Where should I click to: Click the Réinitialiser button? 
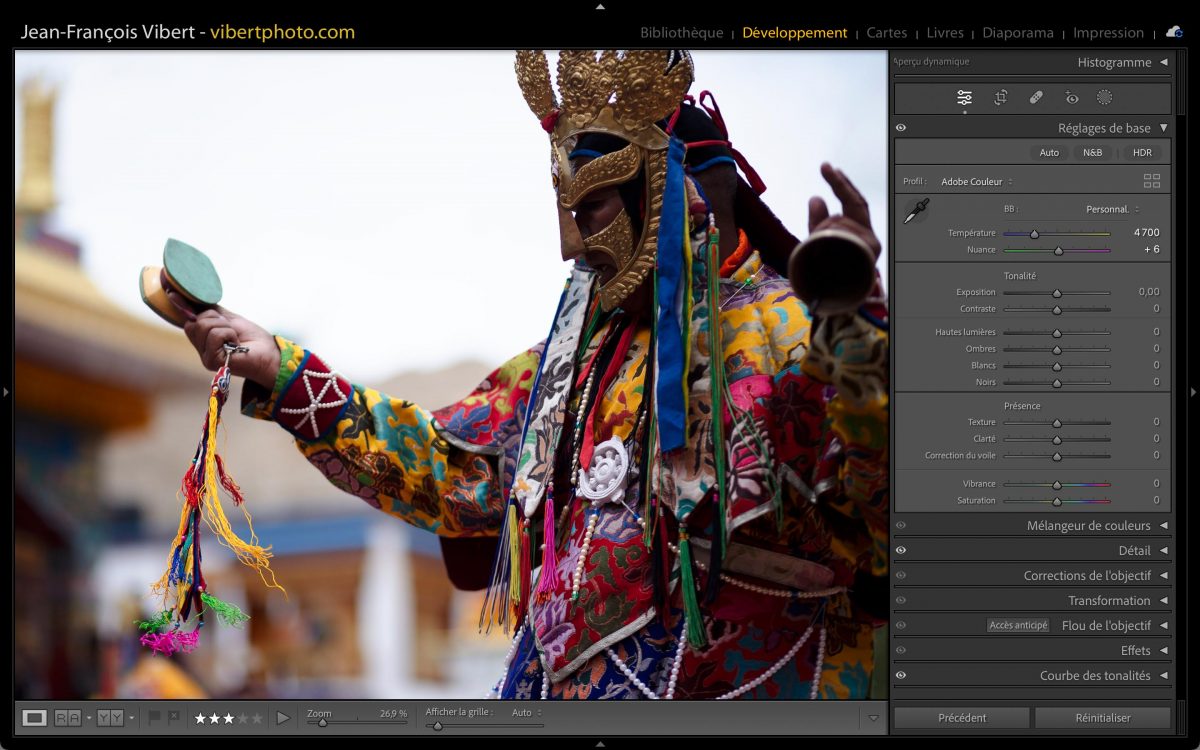click(1102, 717)
